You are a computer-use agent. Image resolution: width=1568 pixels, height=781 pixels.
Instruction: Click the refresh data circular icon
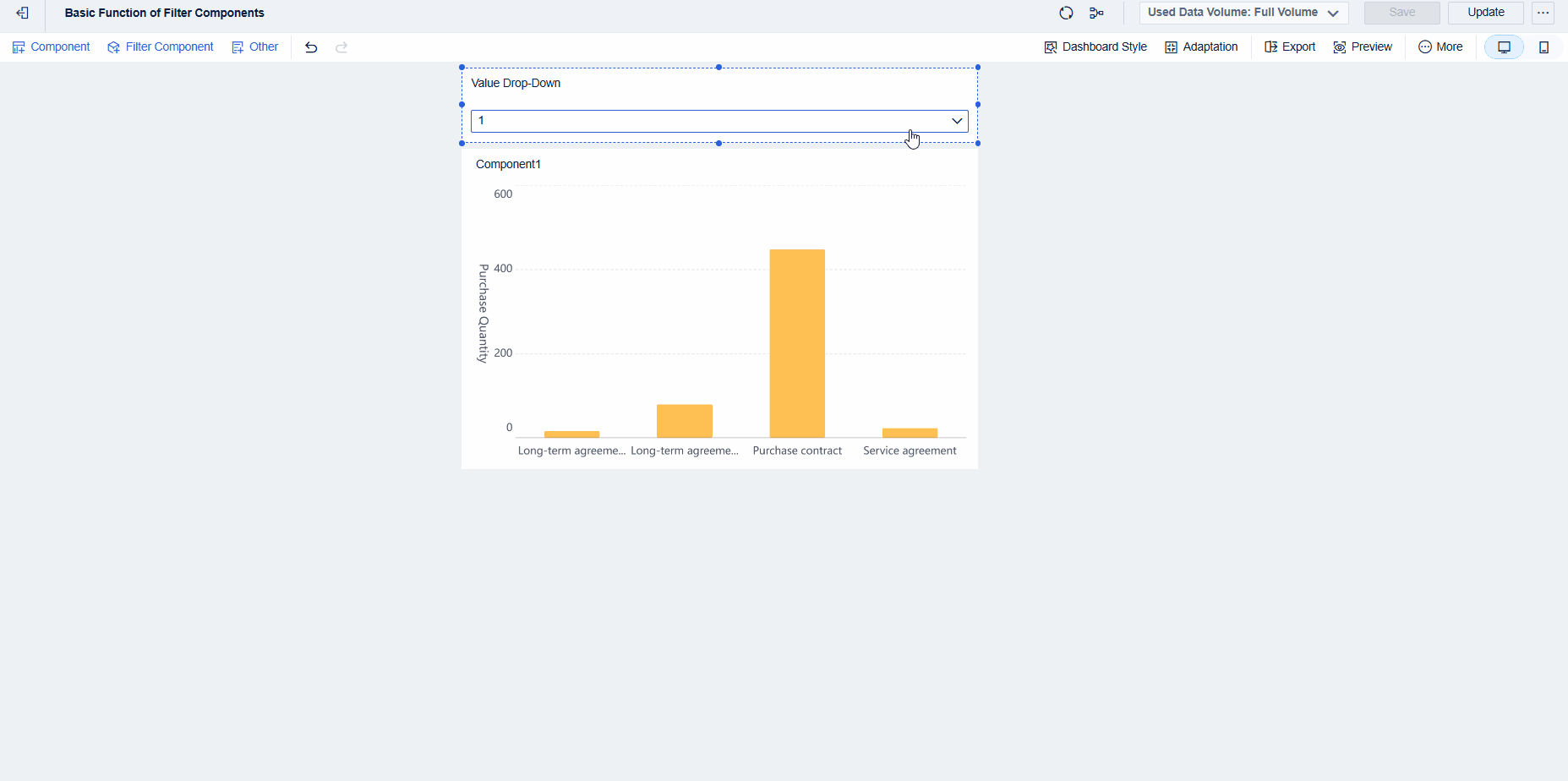tap(1066, 14)
